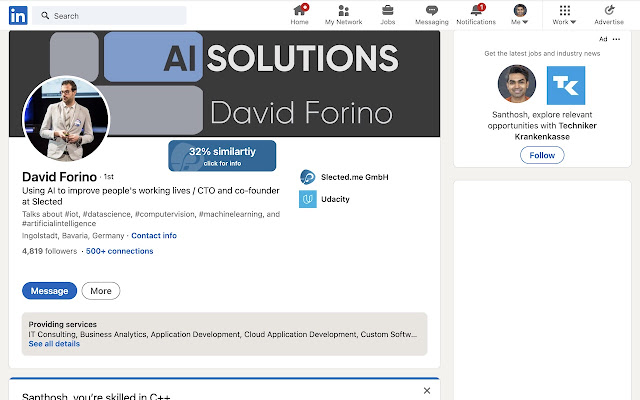Viewport: 640px width, 400px height.
Task: Click Santhosh's photo in the ad
Action: tap(517, 84)
